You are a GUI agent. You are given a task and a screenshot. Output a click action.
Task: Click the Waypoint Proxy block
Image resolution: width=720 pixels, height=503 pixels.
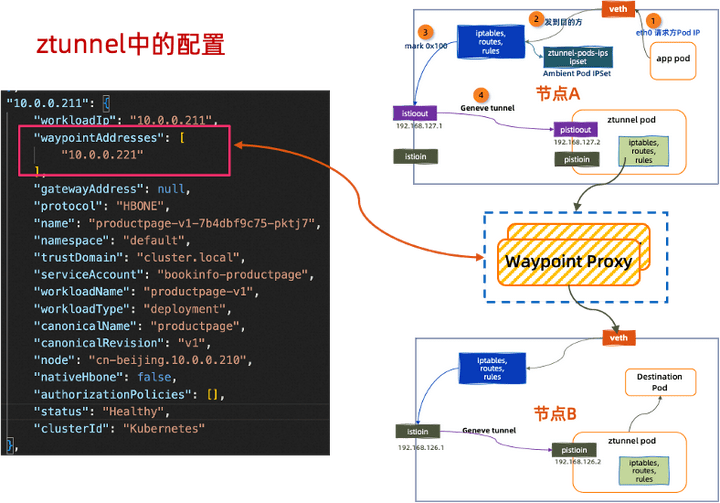pos(568,262)
